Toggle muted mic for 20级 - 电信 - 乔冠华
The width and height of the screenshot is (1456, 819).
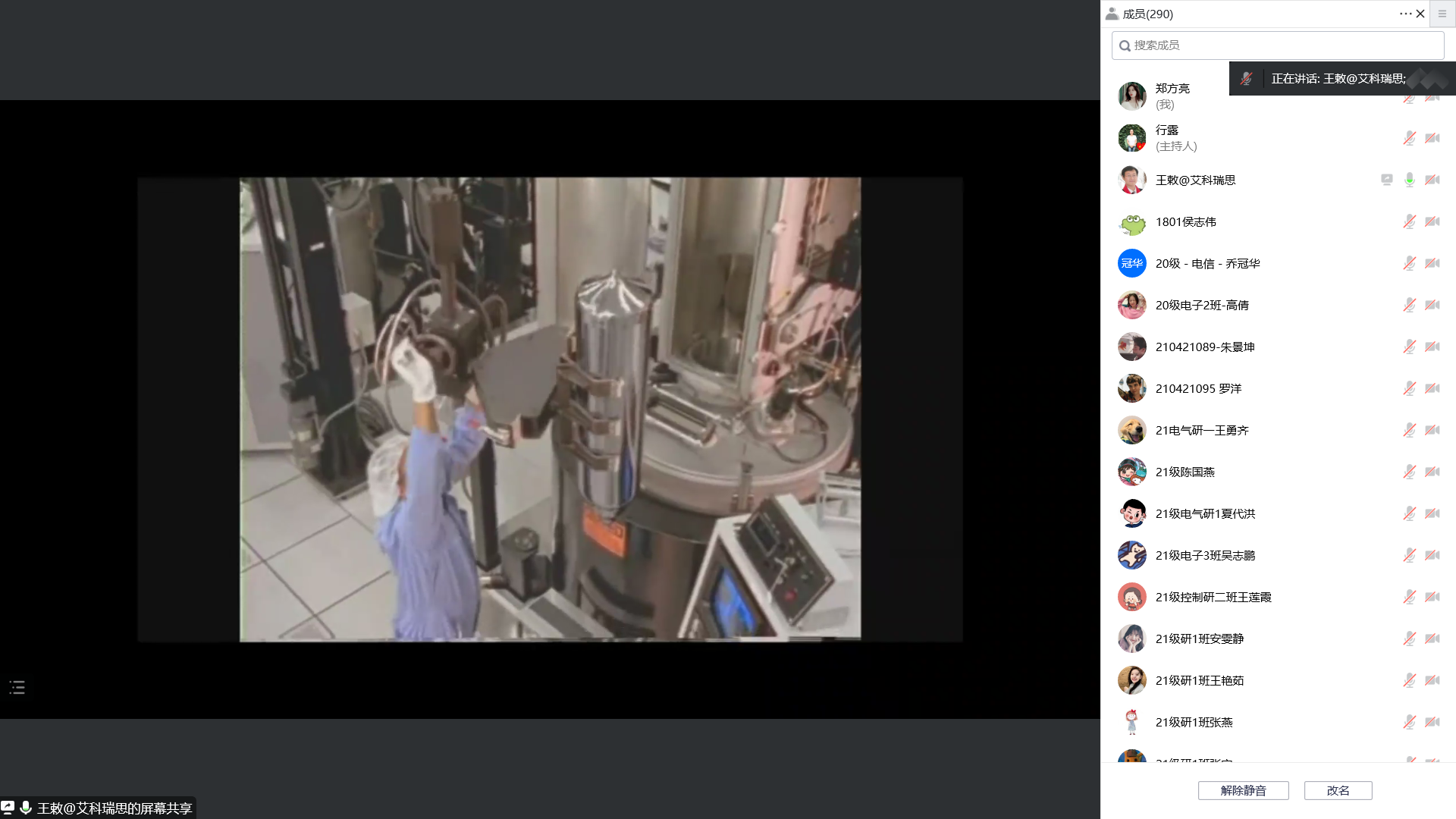coord(1409,263)
